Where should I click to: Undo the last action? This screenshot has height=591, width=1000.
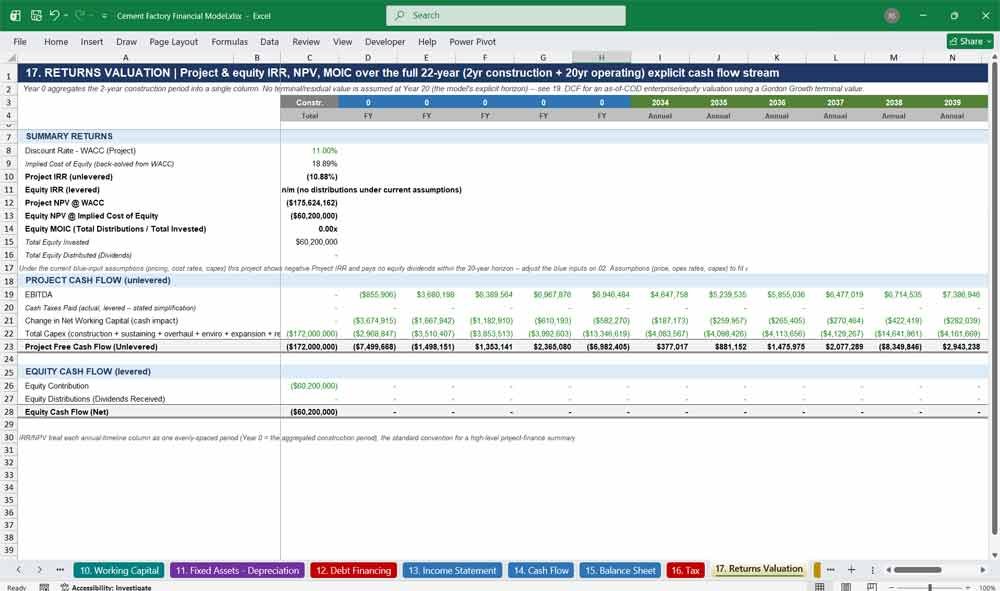click(54, 15)
